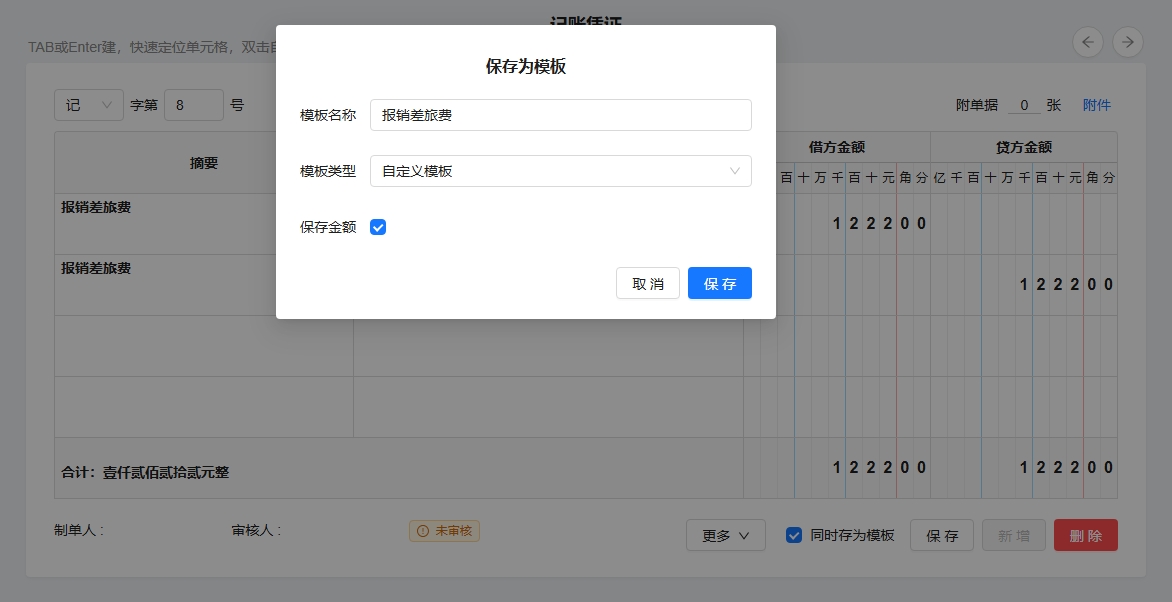
Task: Open the 模板类型 dropdown
Action: coord(560,171)
